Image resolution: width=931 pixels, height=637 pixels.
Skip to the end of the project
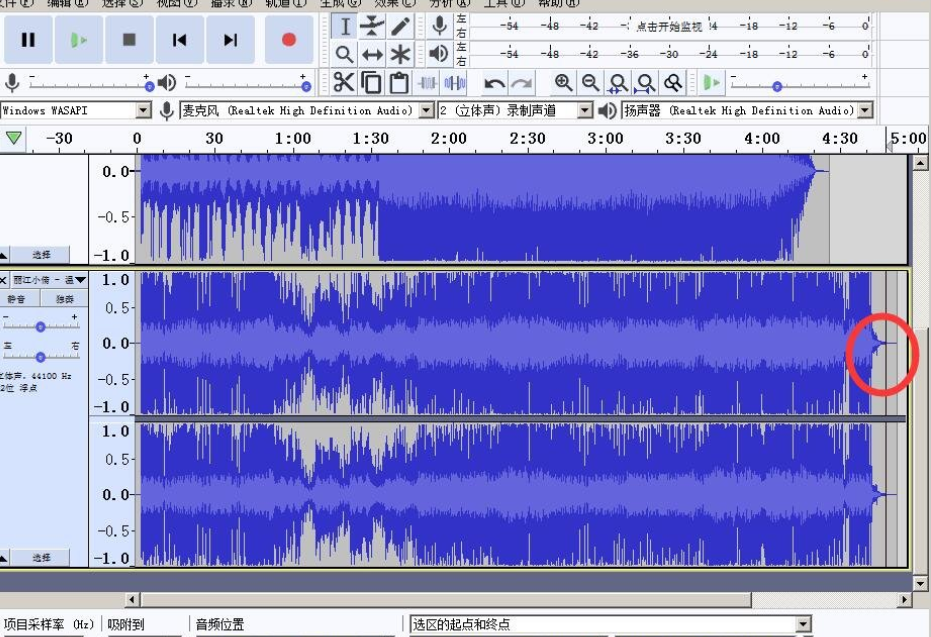pos(230,40)
